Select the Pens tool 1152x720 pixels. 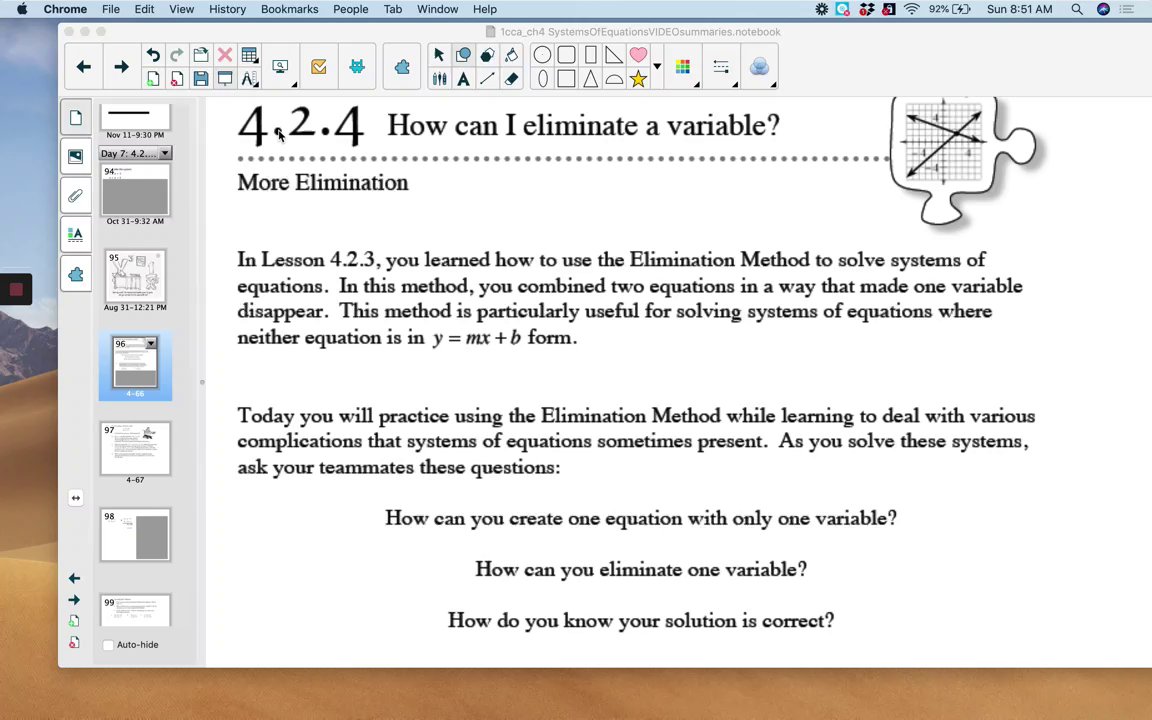[439, 79]
